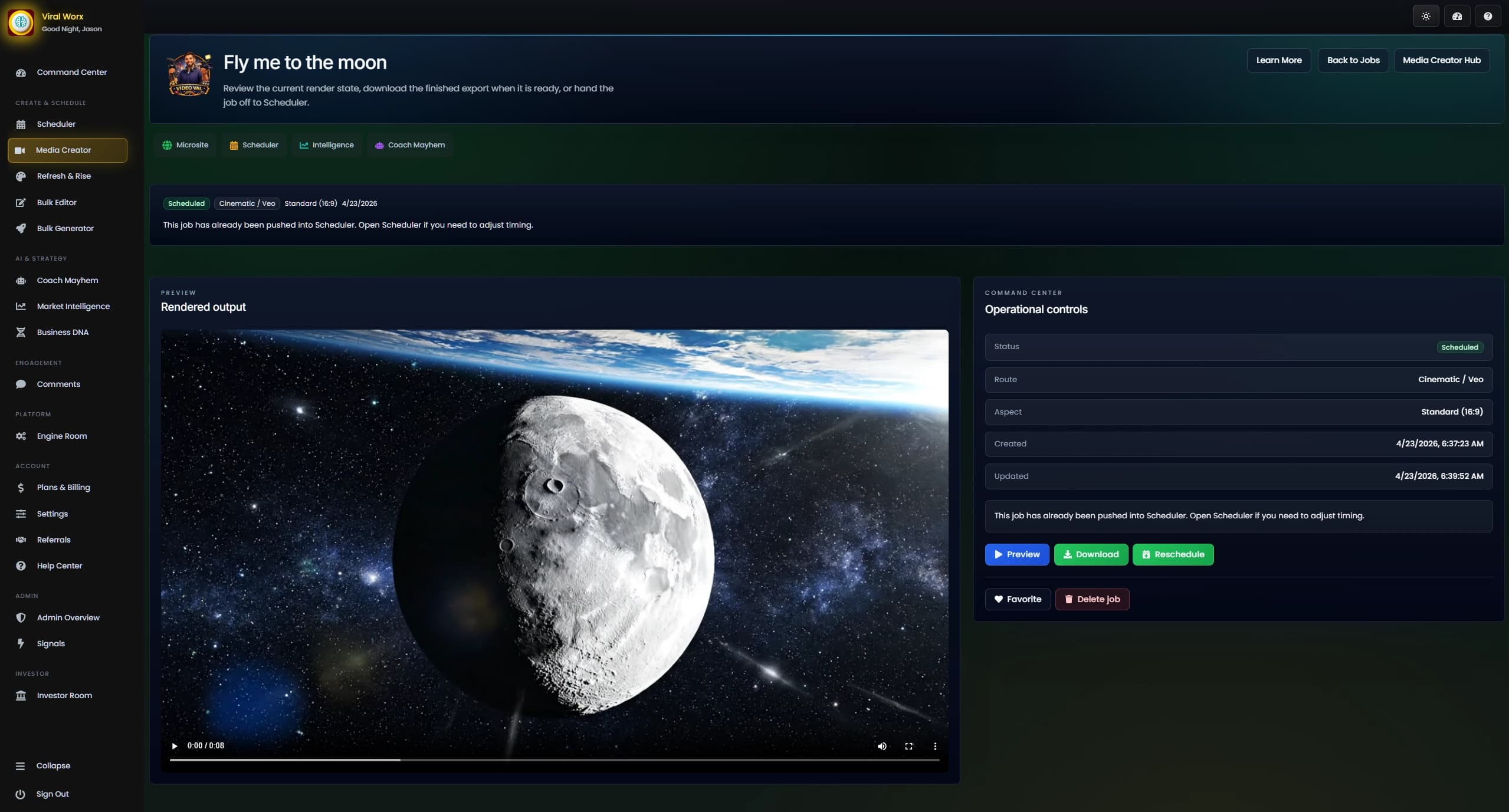Enter fullscreen on the video player
1509x812 pixels.
(x=908, y=746)
